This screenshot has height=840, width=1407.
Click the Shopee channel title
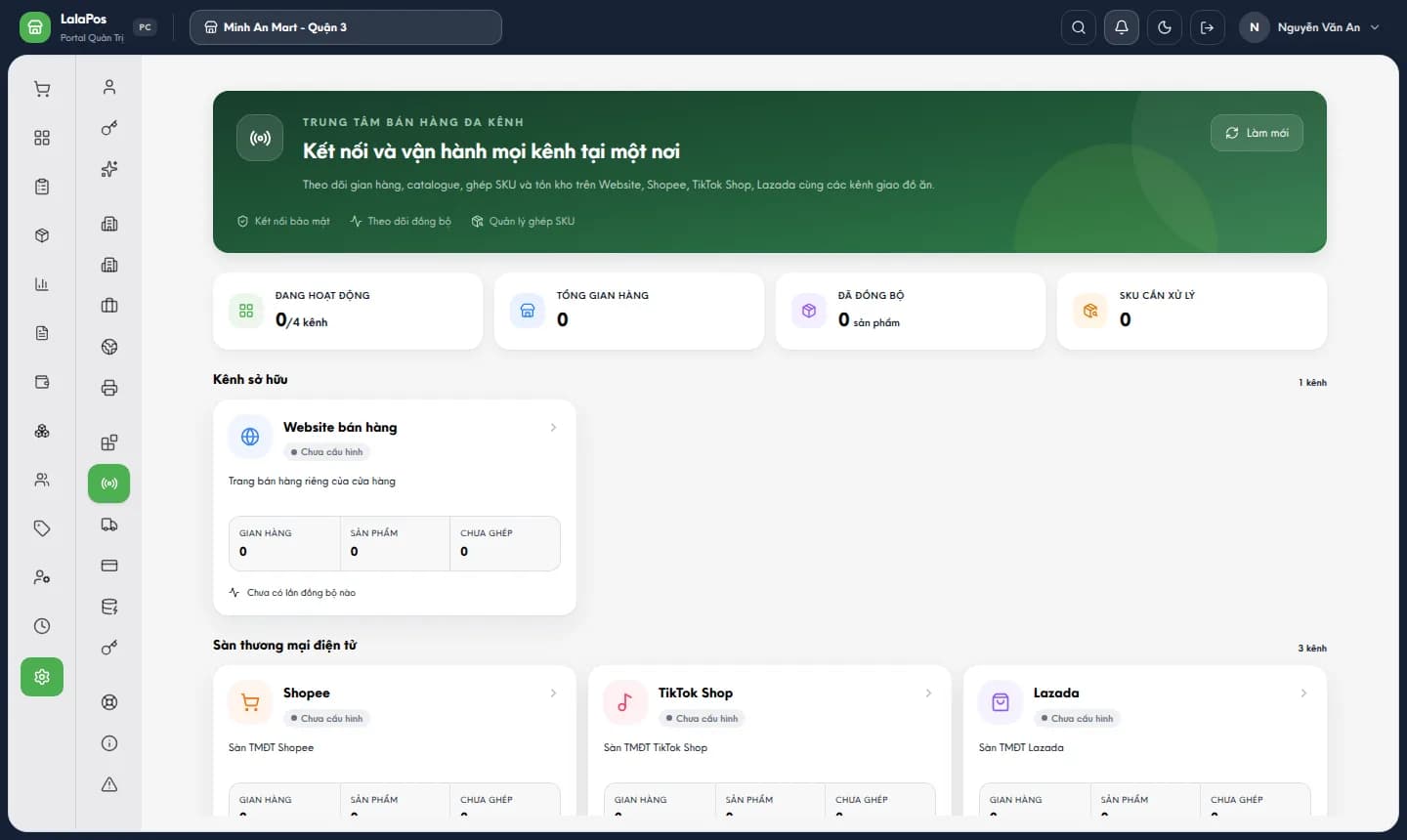(307, 693)
